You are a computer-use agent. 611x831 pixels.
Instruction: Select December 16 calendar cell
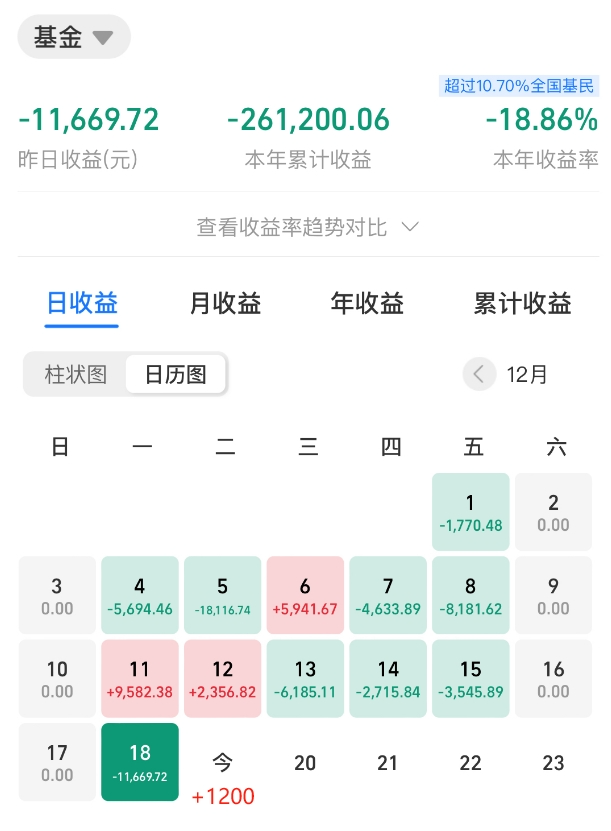[553, 678]
